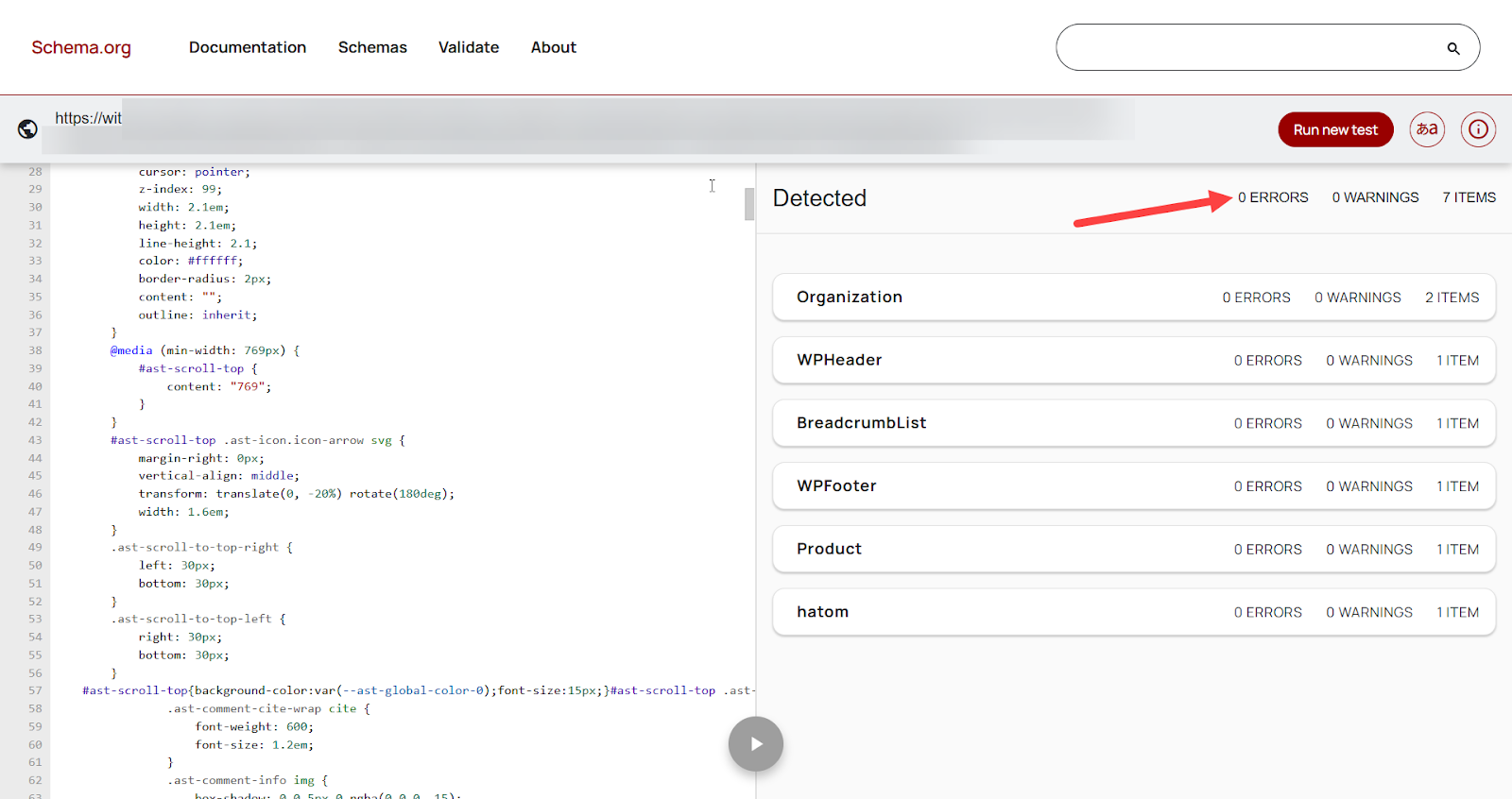Expand the BreadcrumbList result card
The image size is (1512, 799).
[x=1134, y=423]
